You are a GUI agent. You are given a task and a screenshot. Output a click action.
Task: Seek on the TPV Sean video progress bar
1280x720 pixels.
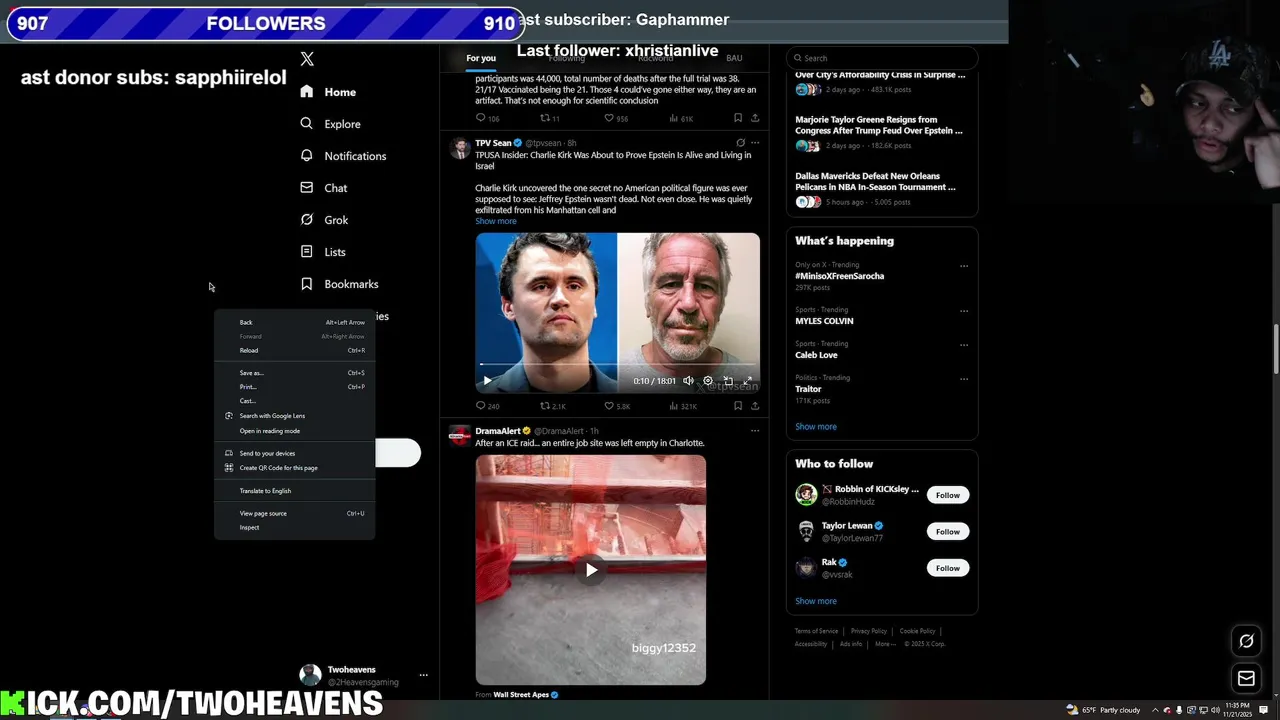click(617, 365)
